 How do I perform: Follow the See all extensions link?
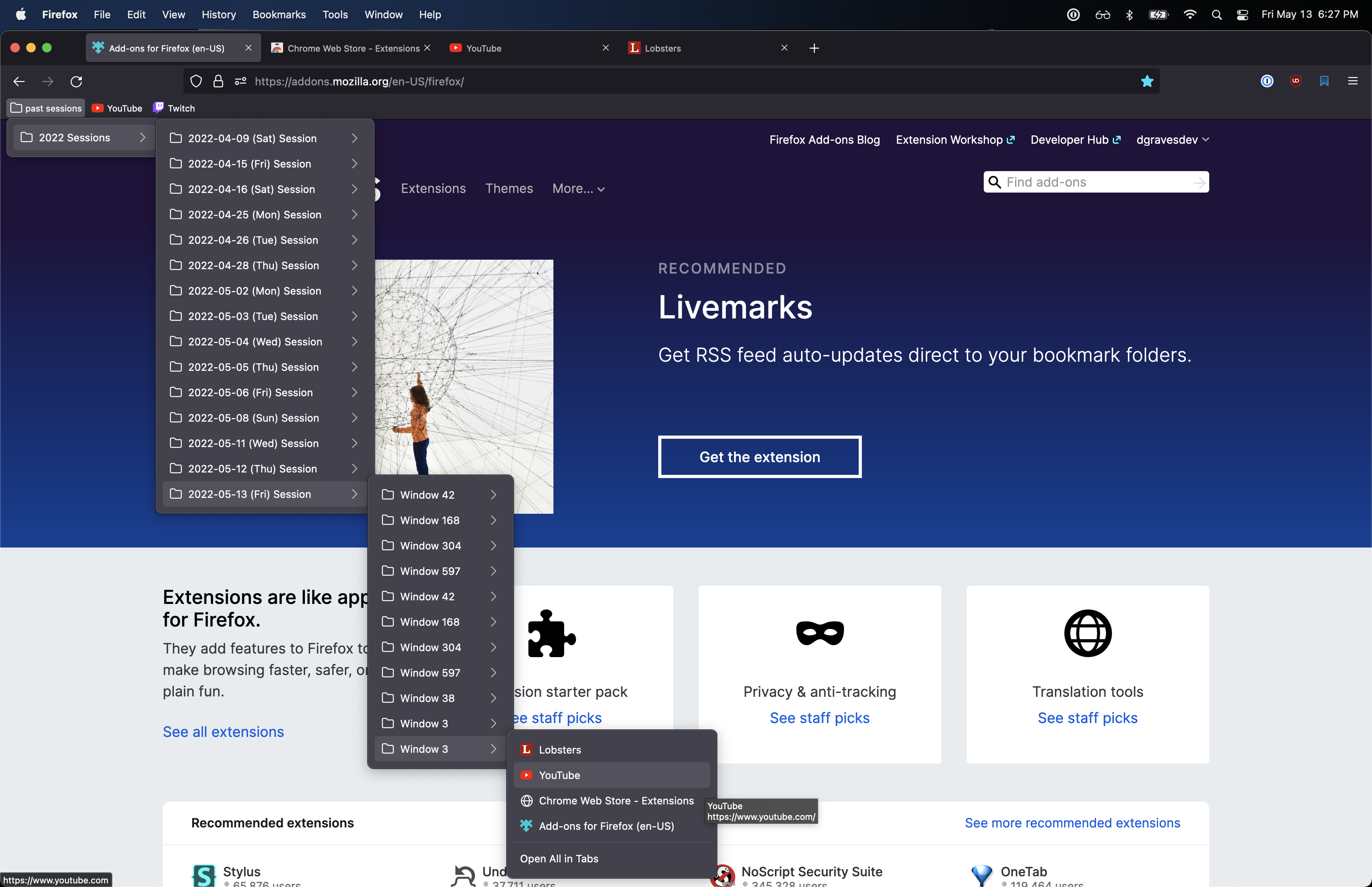[x=223, y=731]
